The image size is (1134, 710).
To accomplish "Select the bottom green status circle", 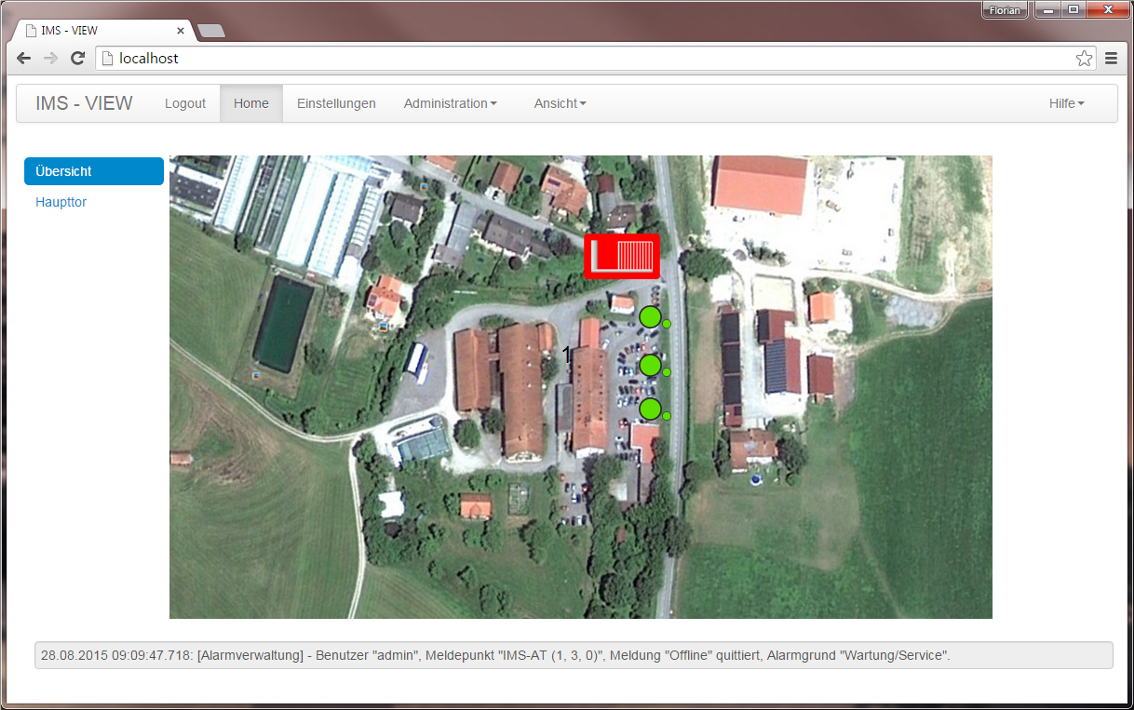I will 650,408.
